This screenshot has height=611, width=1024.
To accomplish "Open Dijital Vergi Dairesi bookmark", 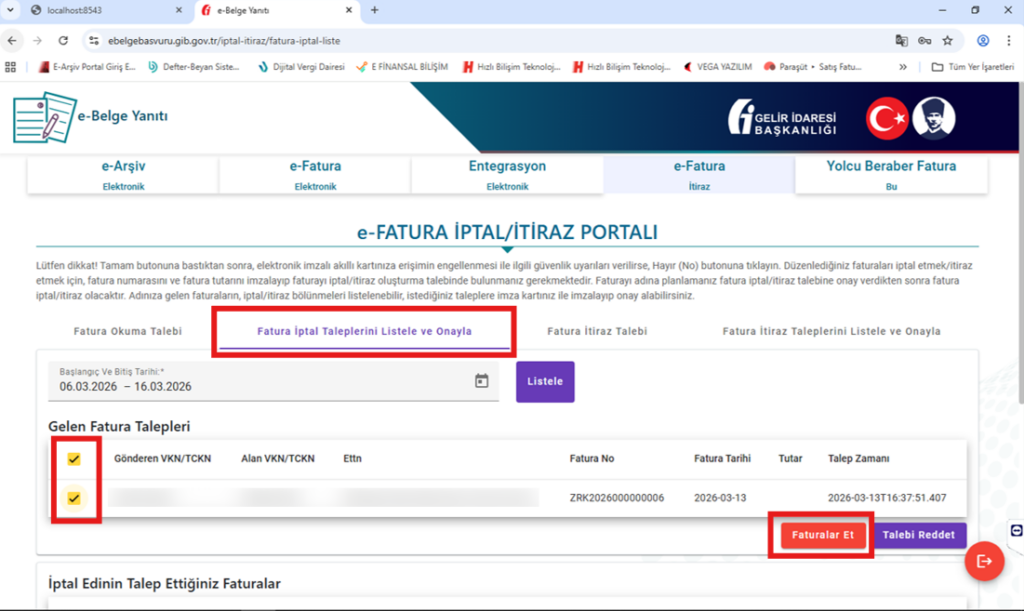I will [301, 67].
